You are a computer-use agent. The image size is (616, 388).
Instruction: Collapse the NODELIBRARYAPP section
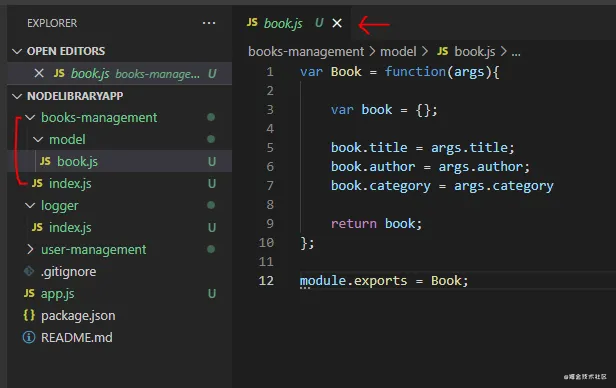tap(17, 96)
